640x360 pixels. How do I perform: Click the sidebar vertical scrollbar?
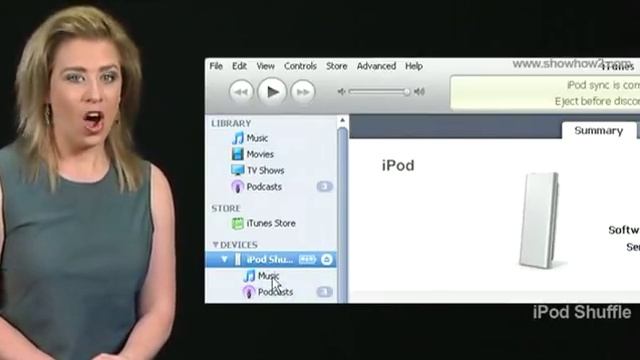point(342,215)
